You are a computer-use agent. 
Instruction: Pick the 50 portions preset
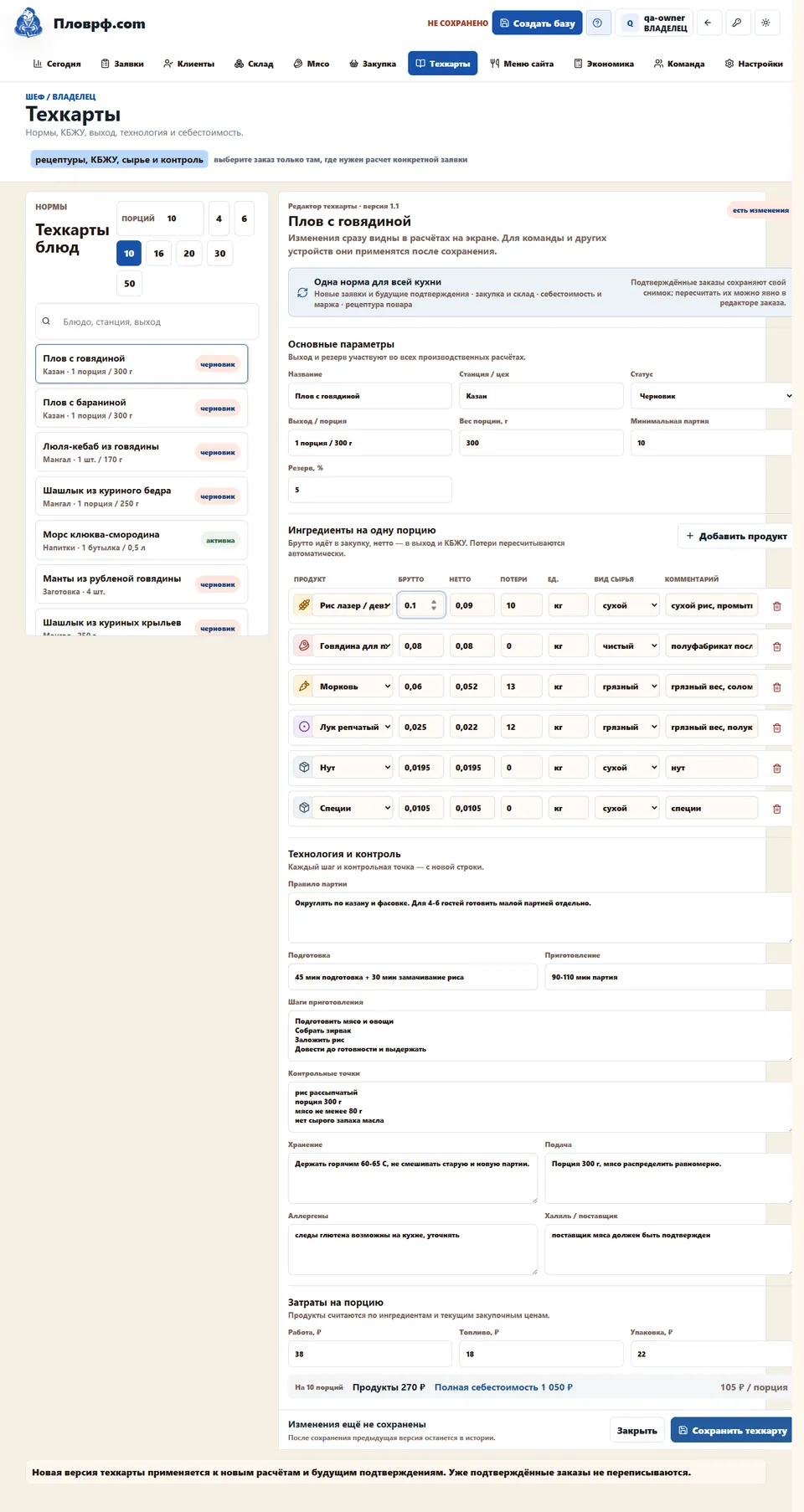[x=130, y=284]
